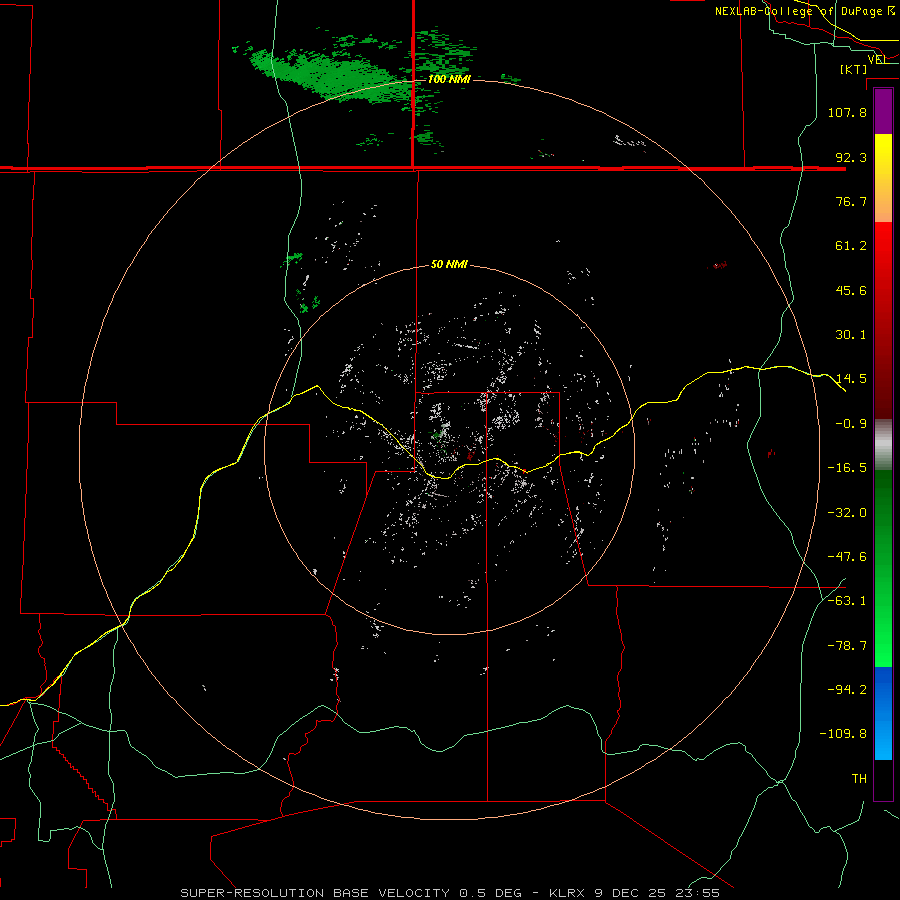This screenshot has width=900, height=900.
Task: Click the red segment of the velocity color bar
Action: [x=883, y=320]
